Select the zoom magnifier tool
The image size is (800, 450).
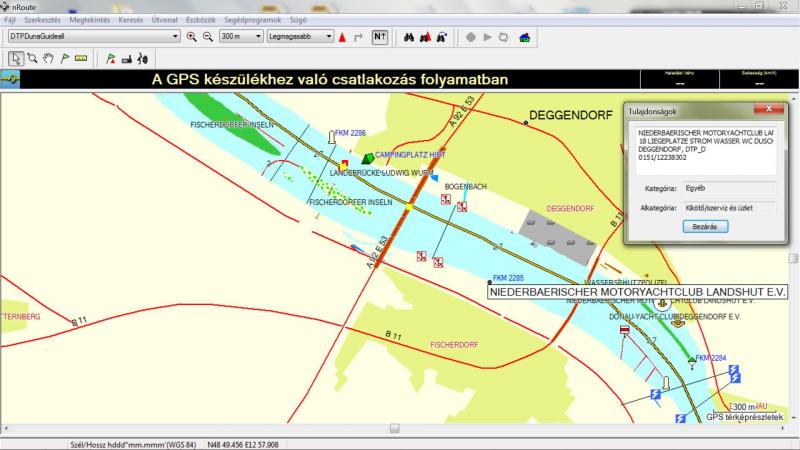(33, 59)
